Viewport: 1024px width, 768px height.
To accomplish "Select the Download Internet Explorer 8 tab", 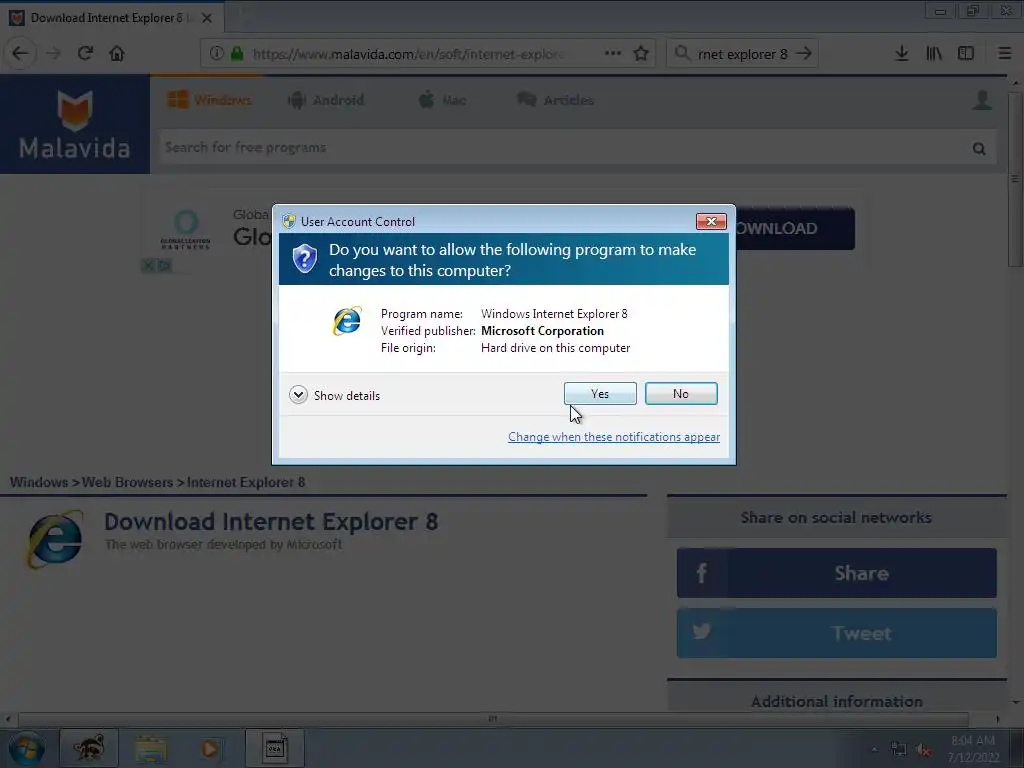I will 112,18.
